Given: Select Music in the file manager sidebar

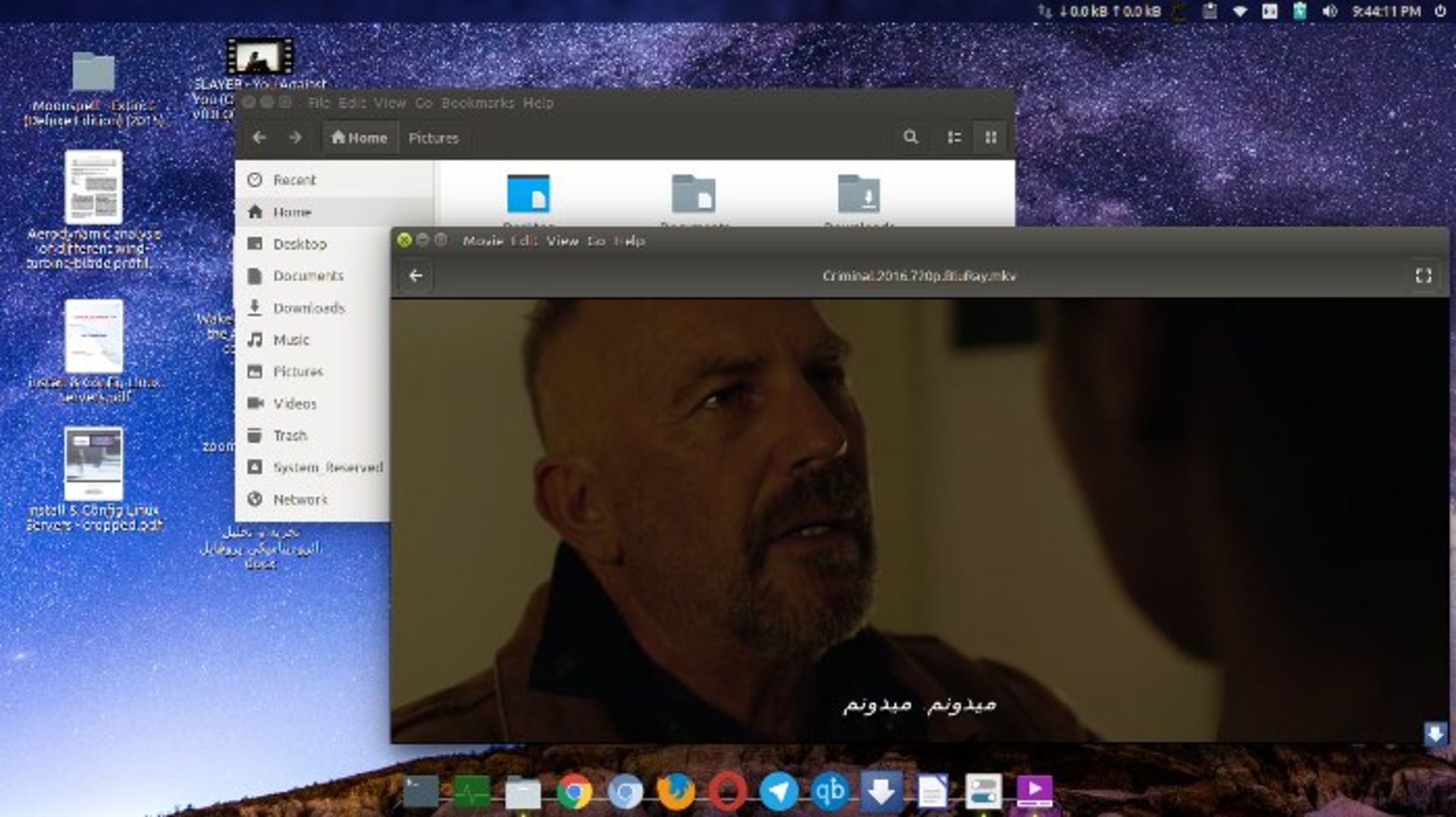Looking at the screenshot, I should click(313, 340).
